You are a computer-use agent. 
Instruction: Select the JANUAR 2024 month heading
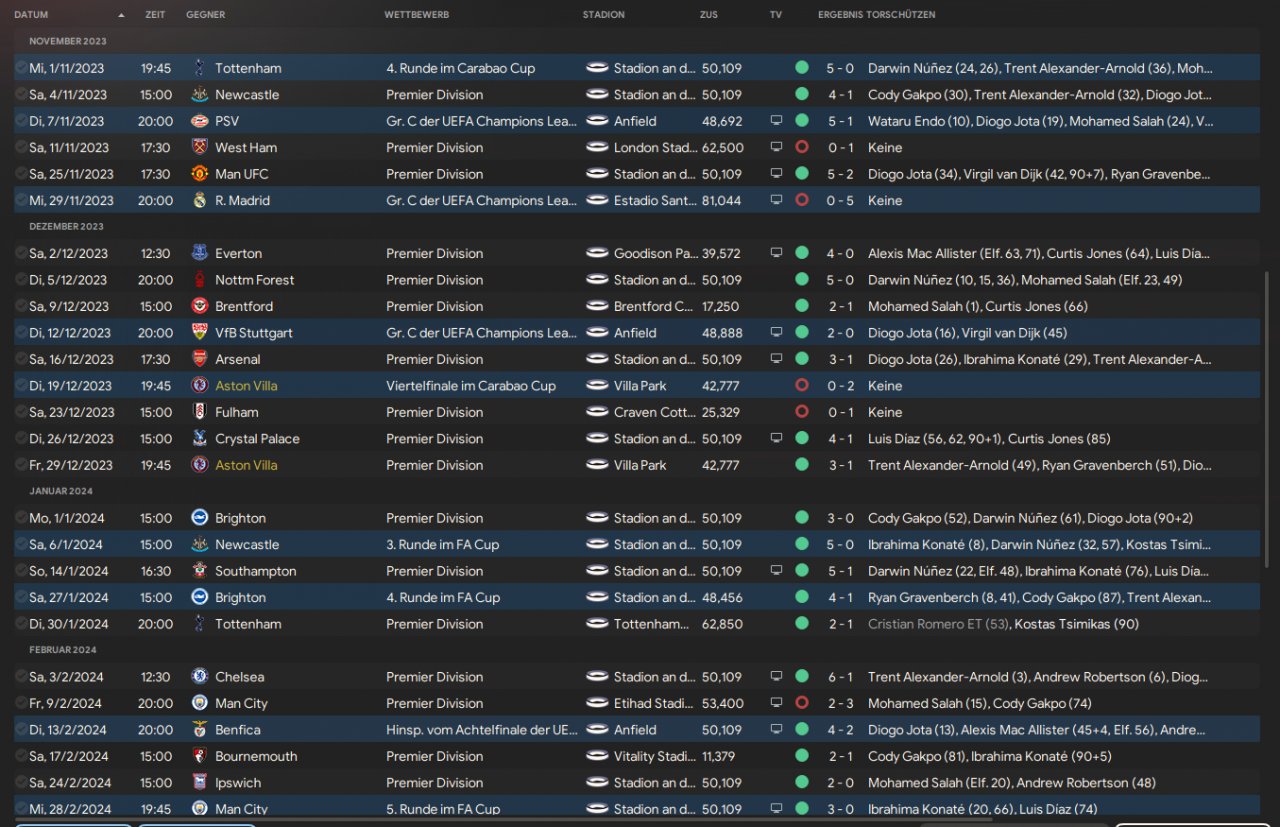click(62, 491)
